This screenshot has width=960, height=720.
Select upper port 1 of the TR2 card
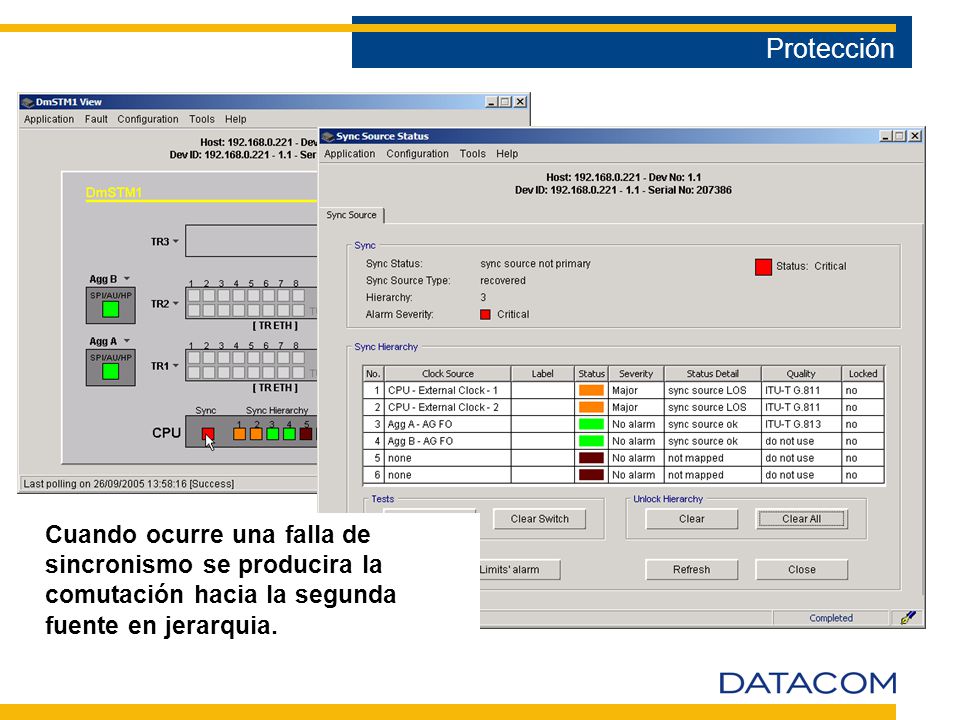(x=194, y=295)
